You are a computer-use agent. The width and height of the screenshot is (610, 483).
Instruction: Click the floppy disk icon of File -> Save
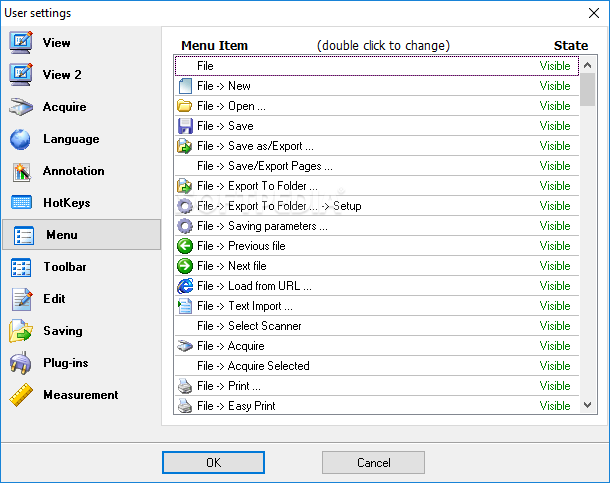tap(185, 126)
